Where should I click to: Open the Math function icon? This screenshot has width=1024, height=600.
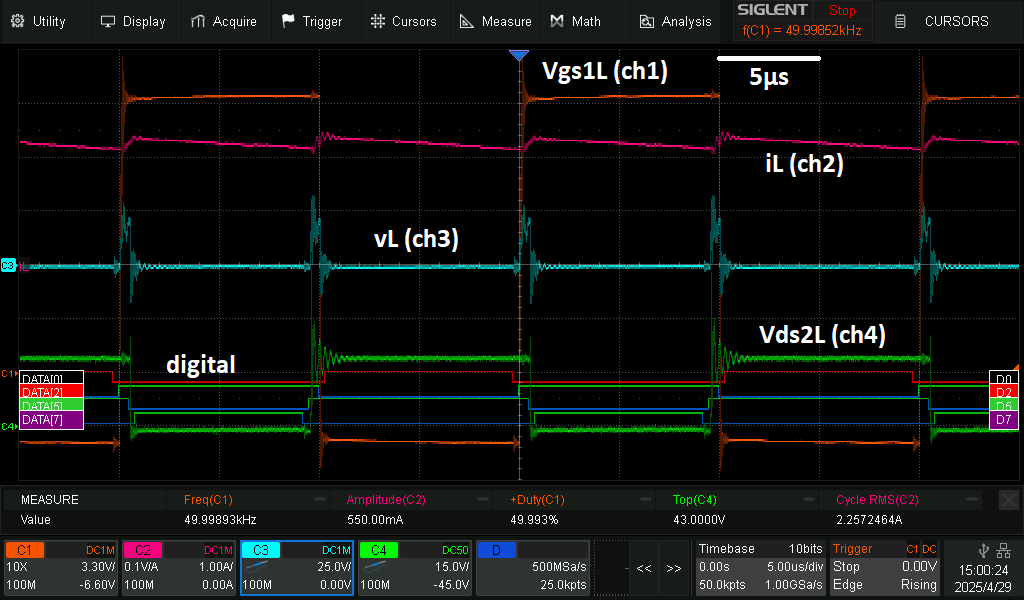[x=558, y=21]
